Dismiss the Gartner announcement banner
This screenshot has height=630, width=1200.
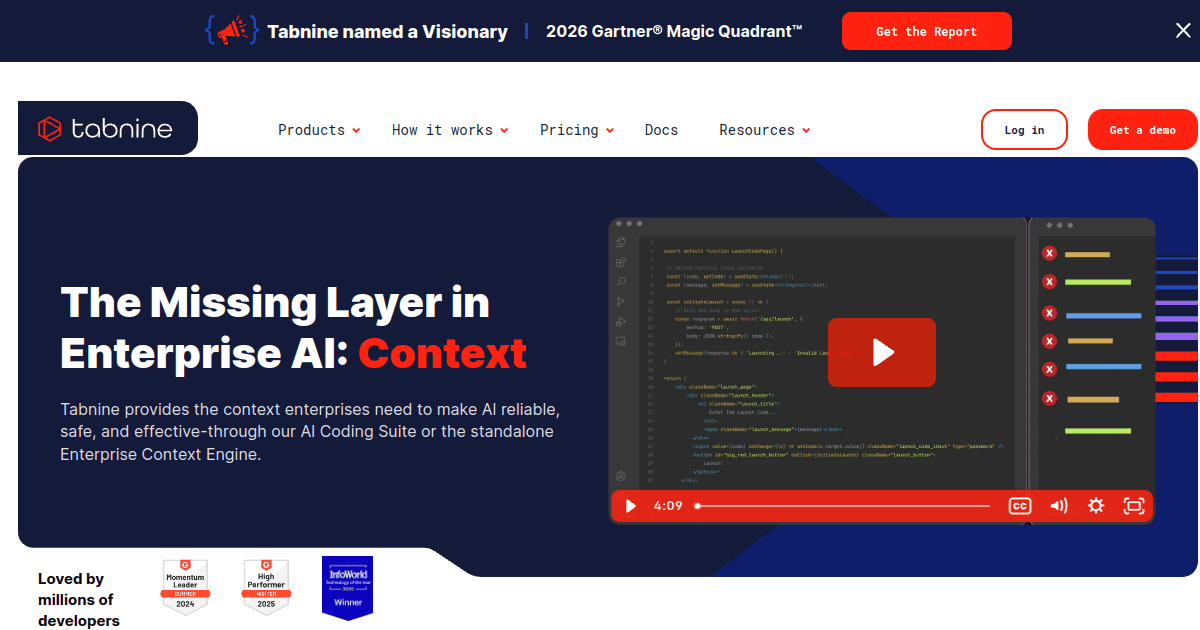pos(1183,30)
